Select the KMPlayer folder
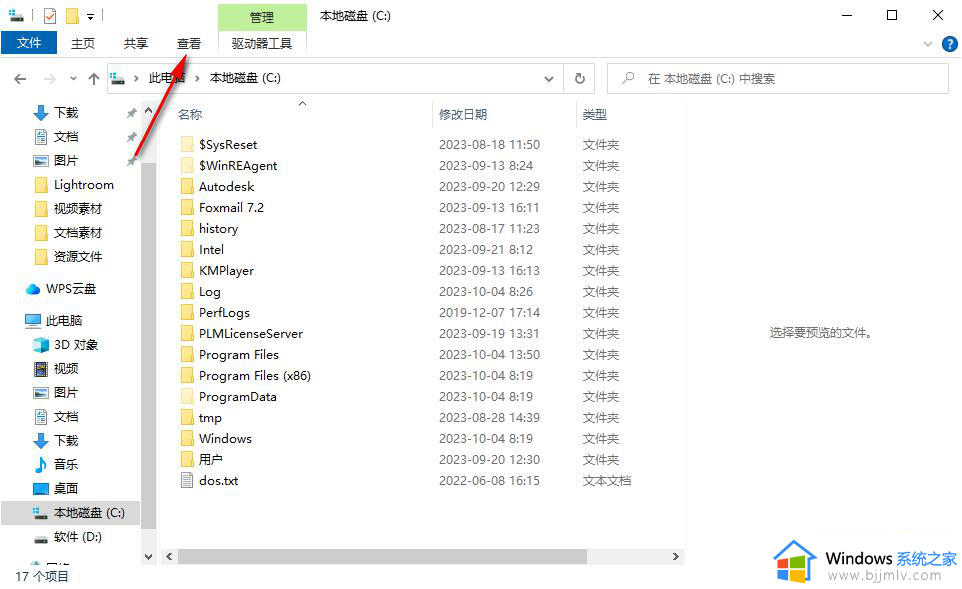The width and height of the screenshot is (962, 589). (x=226, y=271)
